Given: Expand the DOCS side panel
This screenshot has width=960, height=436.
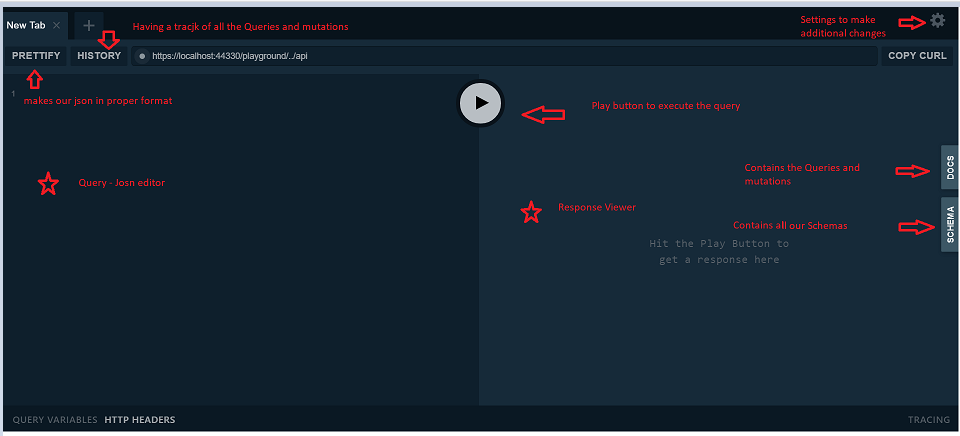Looking at the screenshot, I should point(950,167).
